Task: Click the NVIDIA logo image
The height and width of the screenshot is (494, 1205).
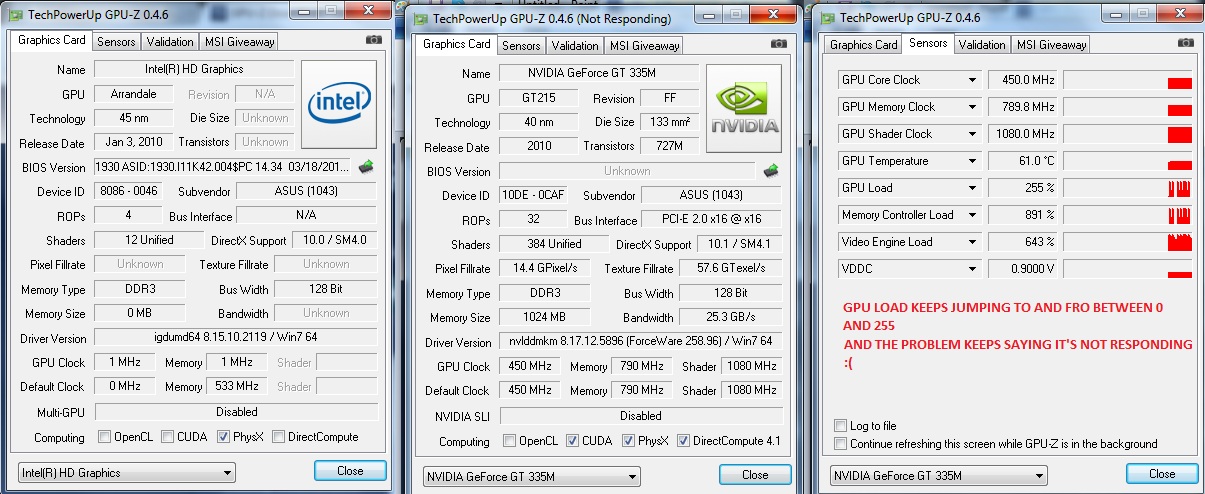Action: pos(744,106)
